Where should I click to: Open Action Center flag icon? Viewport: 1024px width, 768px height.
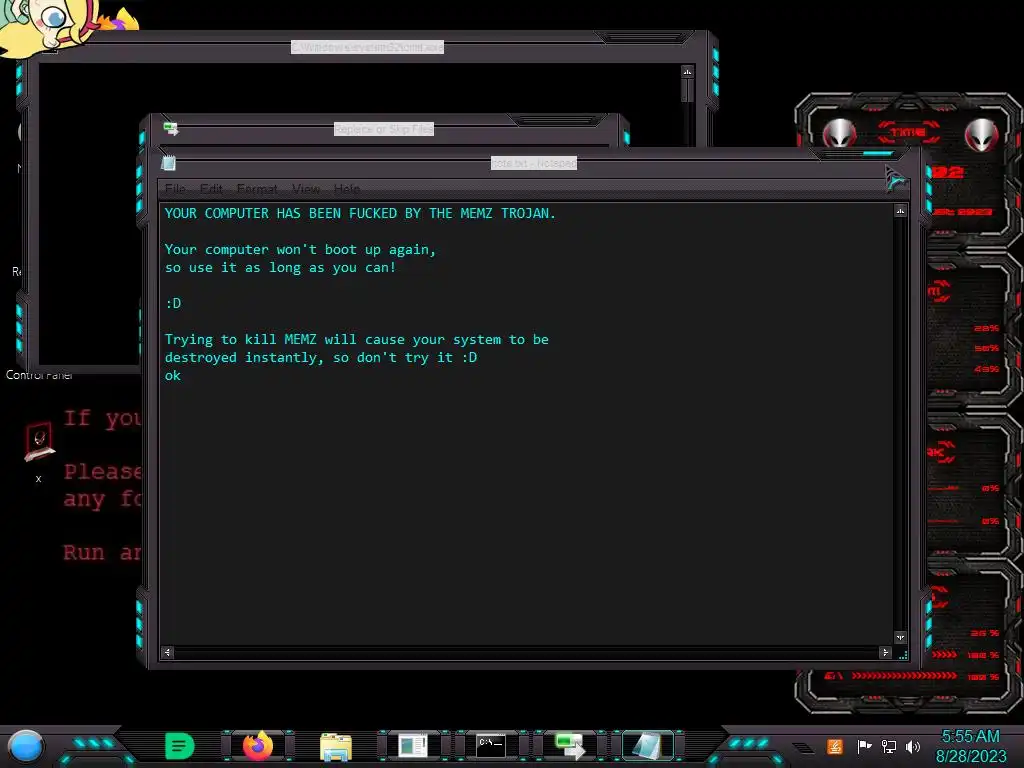(864, 746)
